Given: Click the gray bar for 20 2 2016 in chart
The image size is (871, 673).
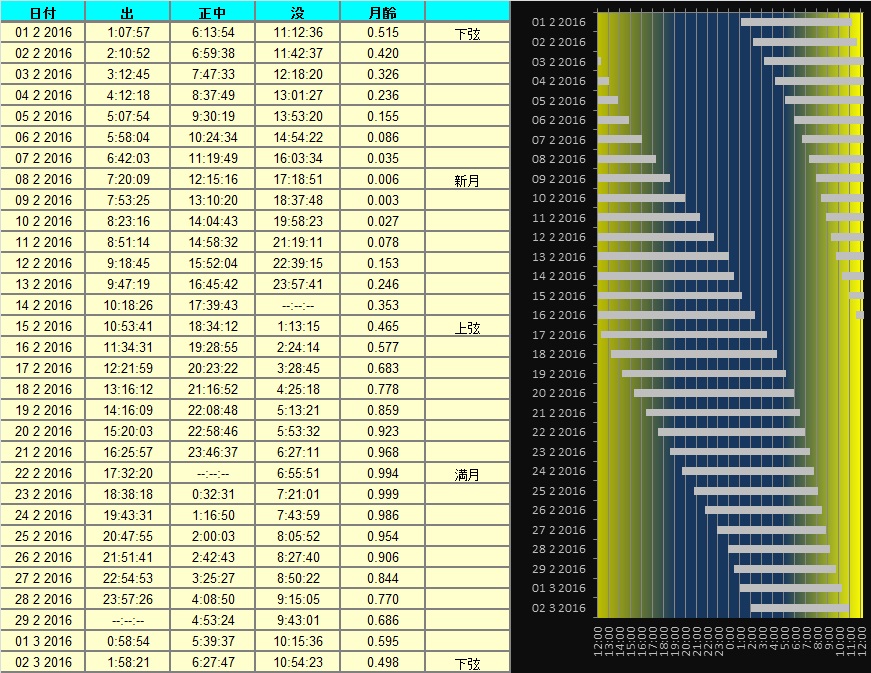Looking at the screenshot, I should (713, 393).
